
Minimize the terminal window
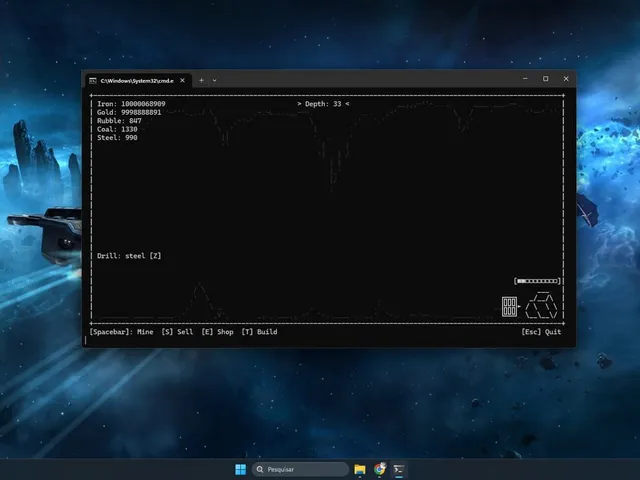pos(525,79)
